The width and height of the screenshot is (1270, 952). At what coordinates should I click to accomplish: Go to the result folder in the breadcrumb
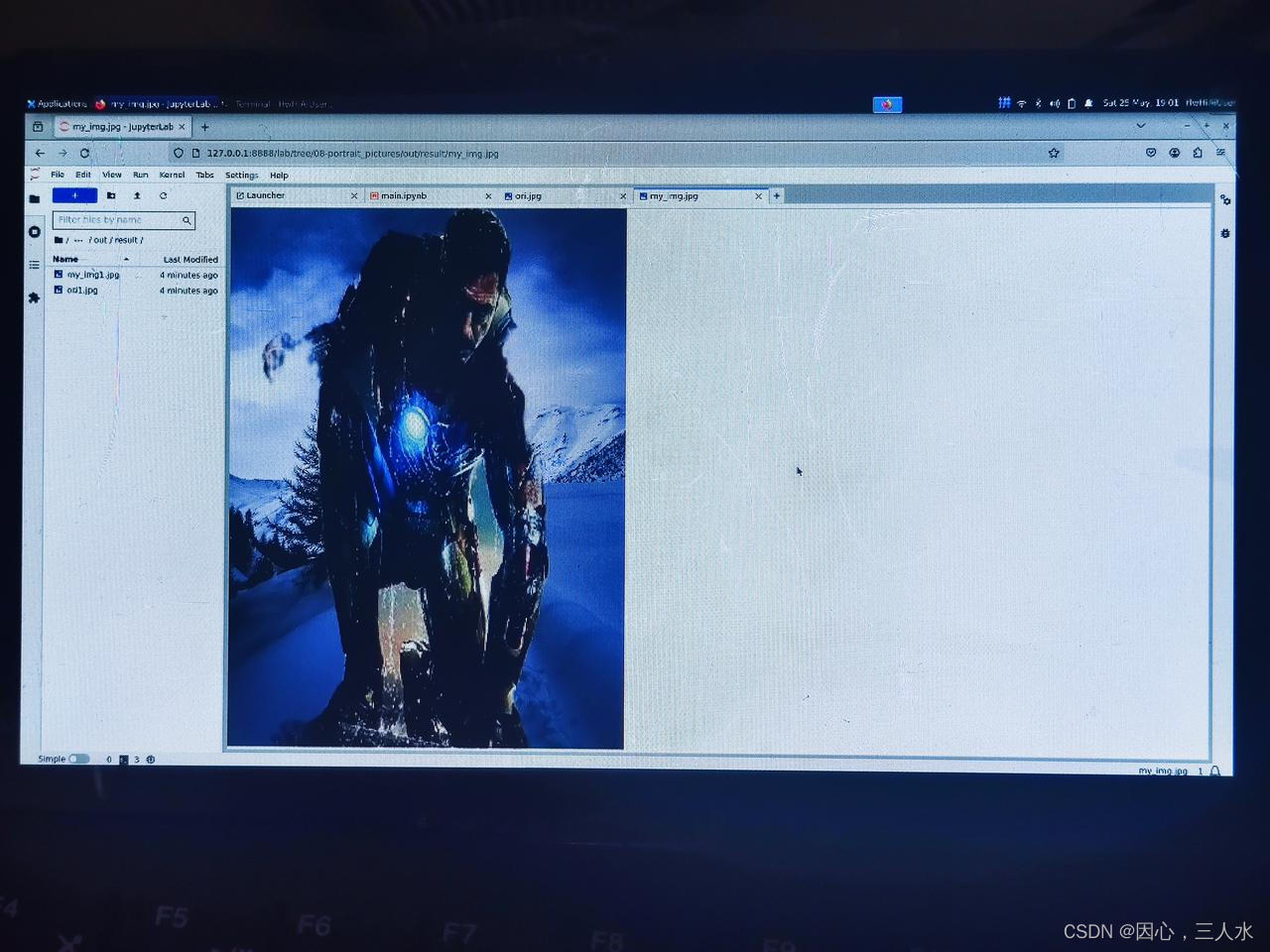tap(126, 240)
